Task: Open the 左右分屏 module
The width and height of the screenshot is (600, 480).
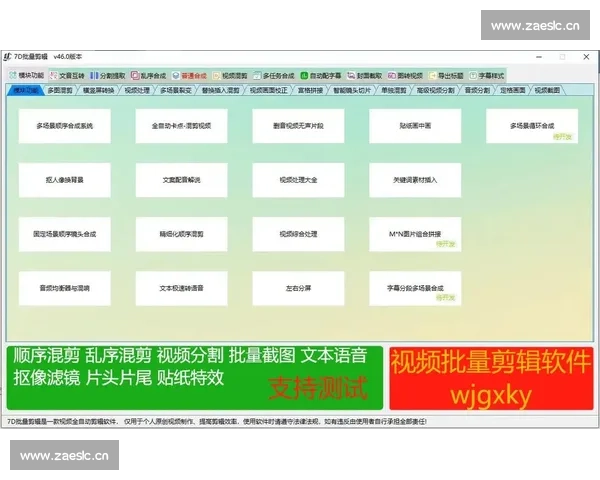Action: point(298,288)
